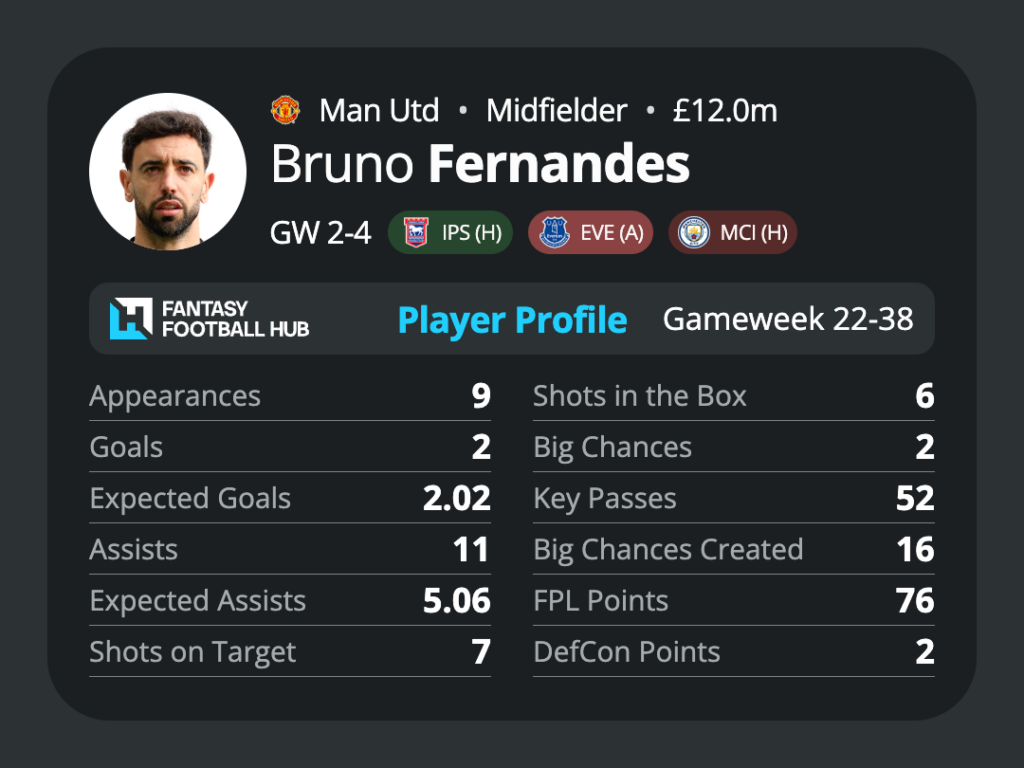Click the £12.0m price label
Image resolution: width=1024 pixels, height=768 pixels.
[x=725, y=110]
